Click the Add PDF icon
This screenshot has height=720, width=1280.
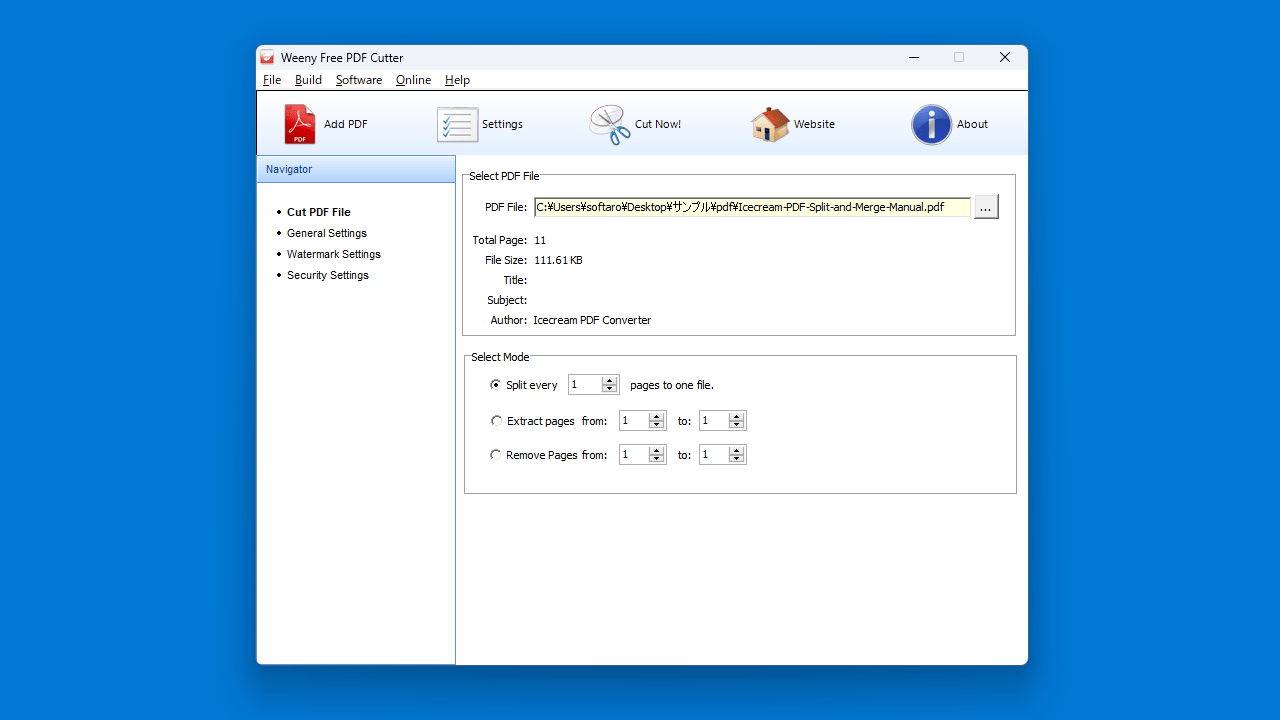(x=300, y=125)
